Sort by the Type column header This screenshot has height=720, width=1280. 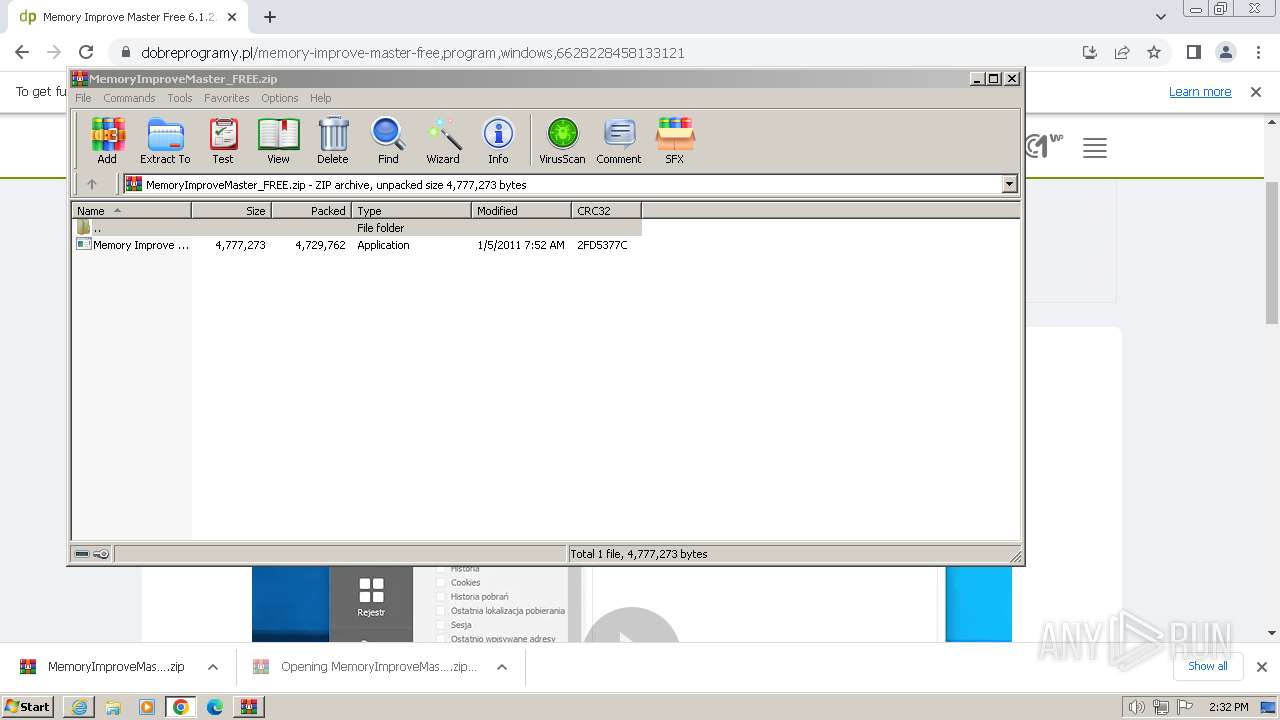click(x=411, y=211)
